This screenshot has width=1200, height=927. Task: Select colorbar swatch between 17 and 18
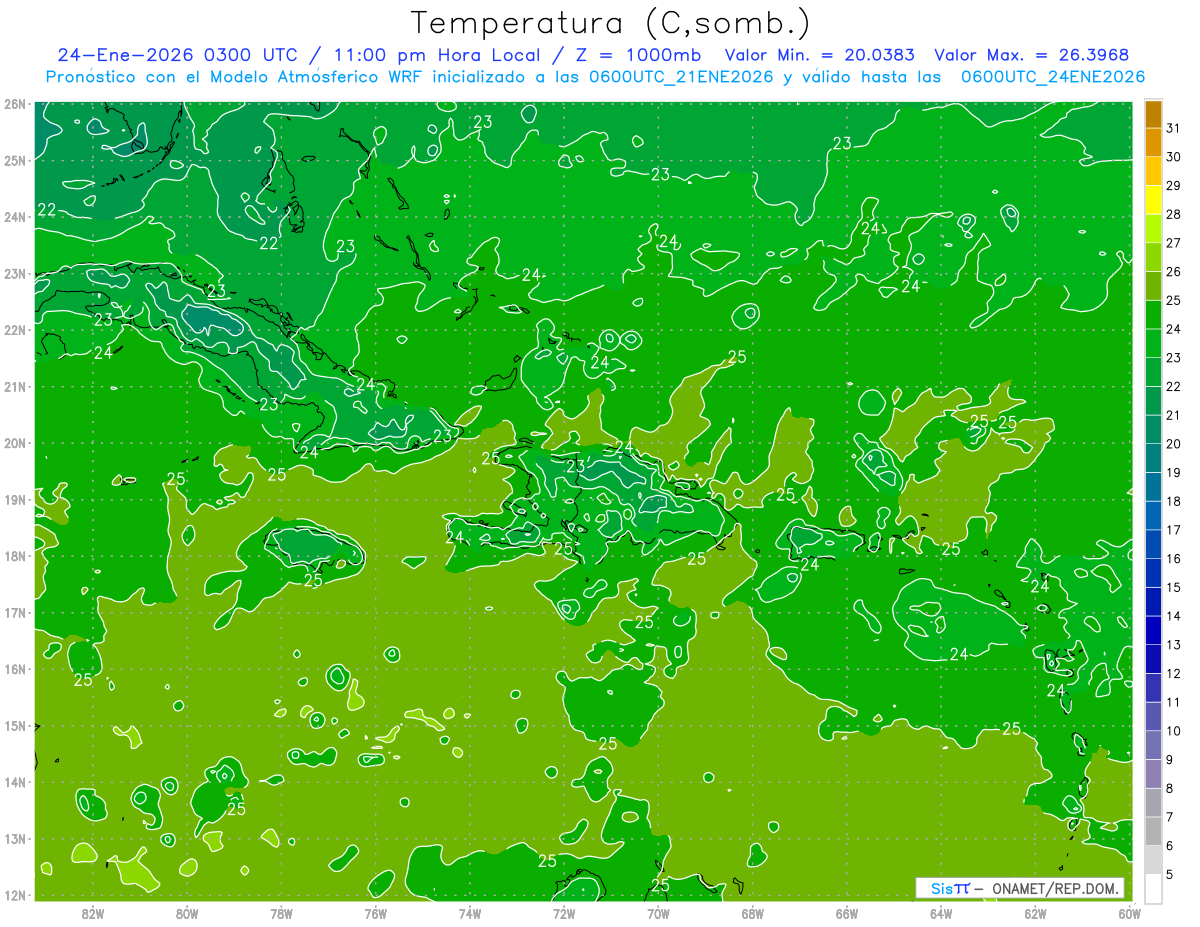tap(1153, 515)
